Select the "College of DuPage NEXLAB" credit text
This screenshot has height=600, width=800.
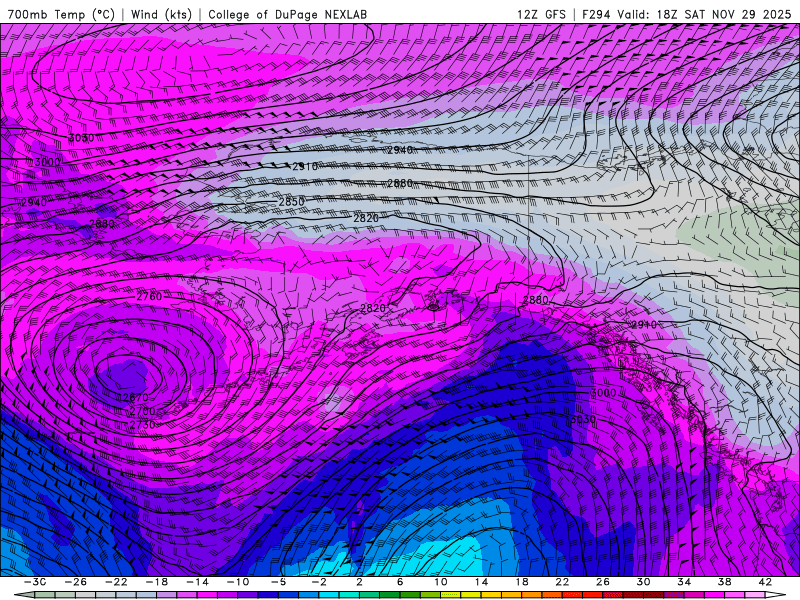[287, 14]
